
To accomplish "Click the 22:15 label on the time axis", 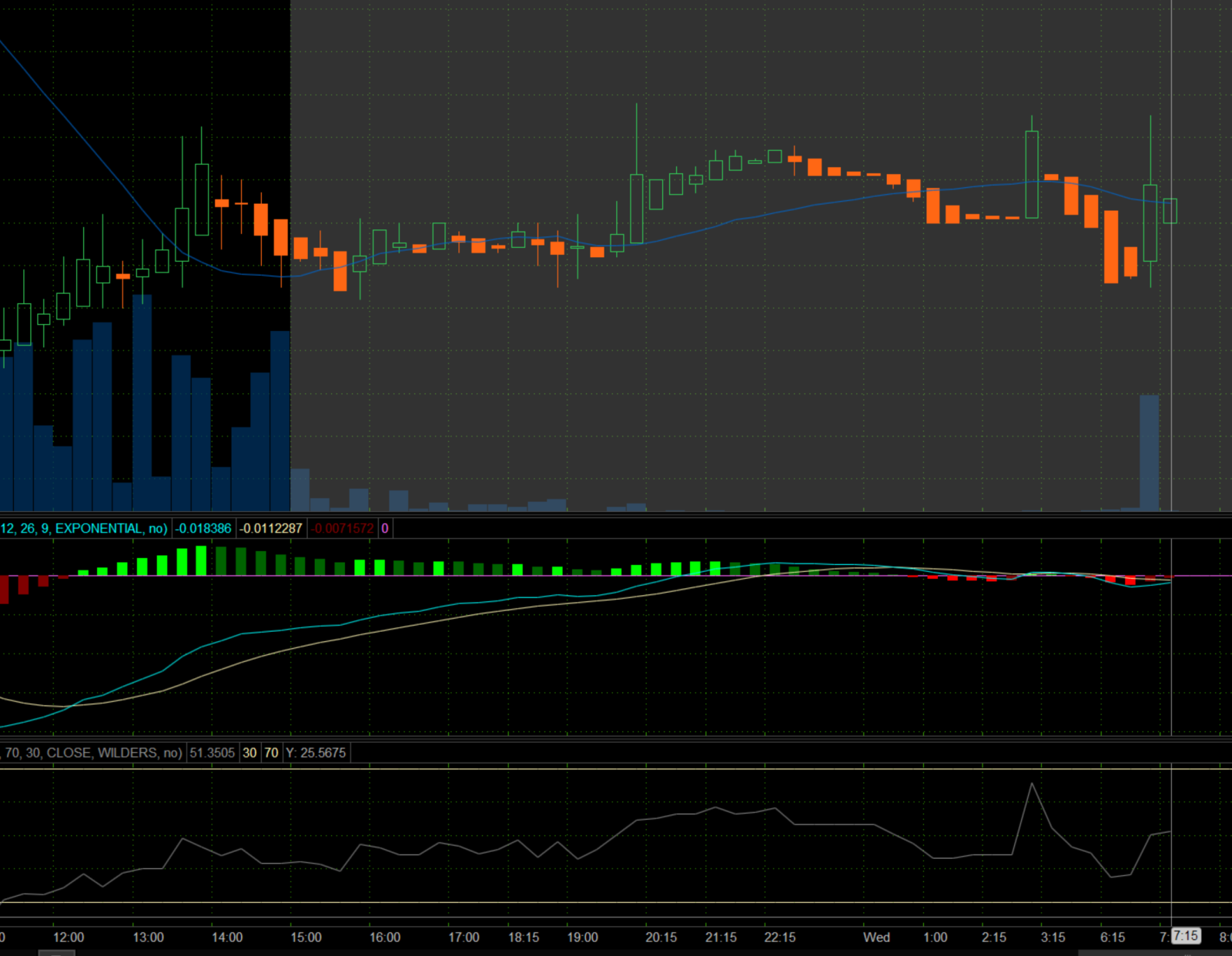I will [780, 937].
